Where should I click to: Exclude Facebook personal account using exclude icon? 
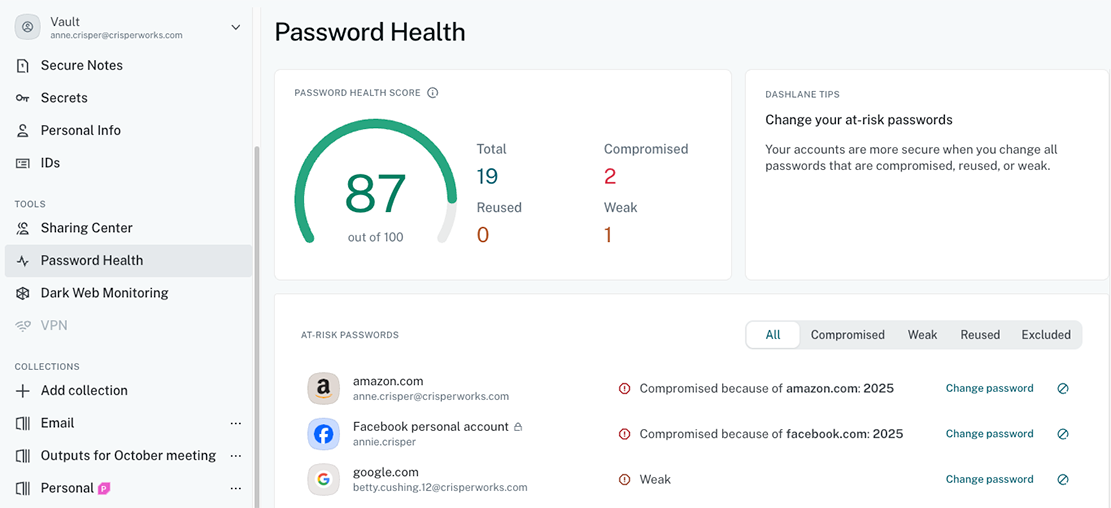[1062, 434]
